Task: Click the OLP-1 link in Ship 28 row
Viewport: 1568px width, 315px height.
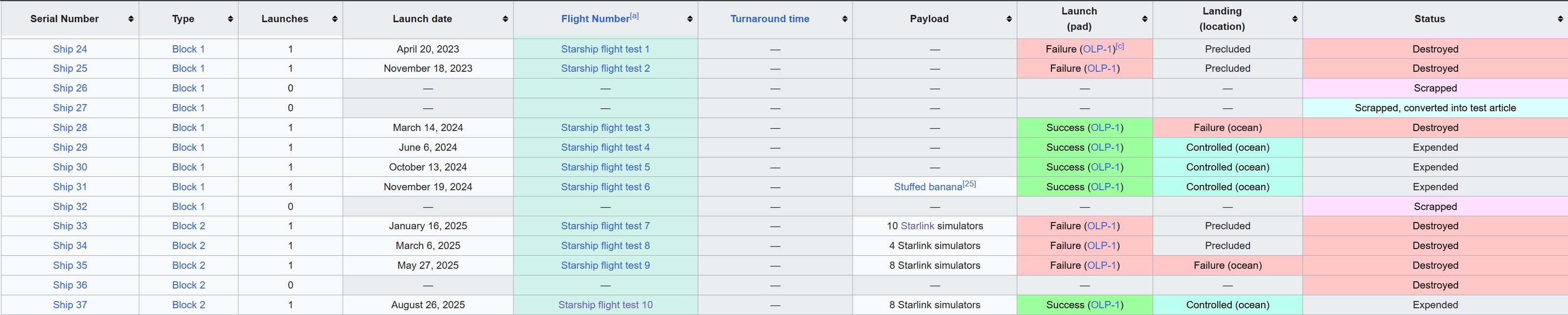Action: tap(1105, 128)
